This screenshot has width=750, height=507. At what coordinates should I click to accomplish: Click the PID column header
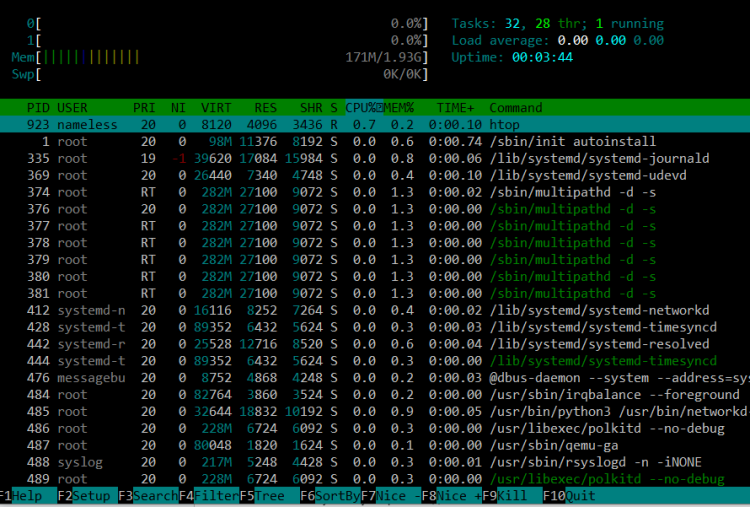pyautogui.click(x=39, y=108)
